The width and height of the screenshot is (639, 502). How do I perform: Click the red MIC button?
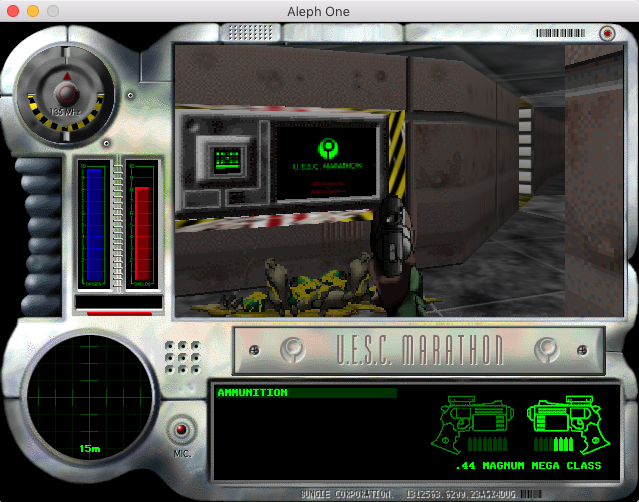click(x=181, y=429)
